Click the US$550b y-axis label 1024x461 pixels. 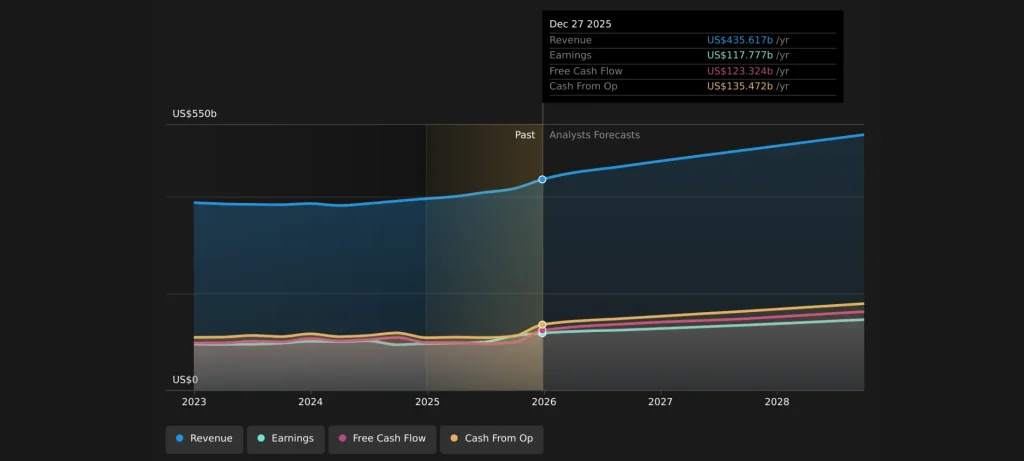click(194, 114)
